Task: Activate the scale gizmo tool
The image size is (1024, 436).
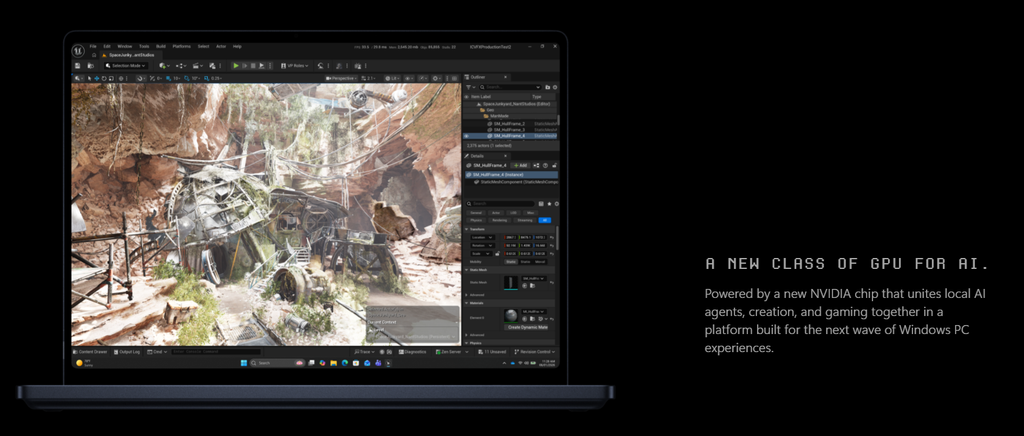Action: pos(111,78)
